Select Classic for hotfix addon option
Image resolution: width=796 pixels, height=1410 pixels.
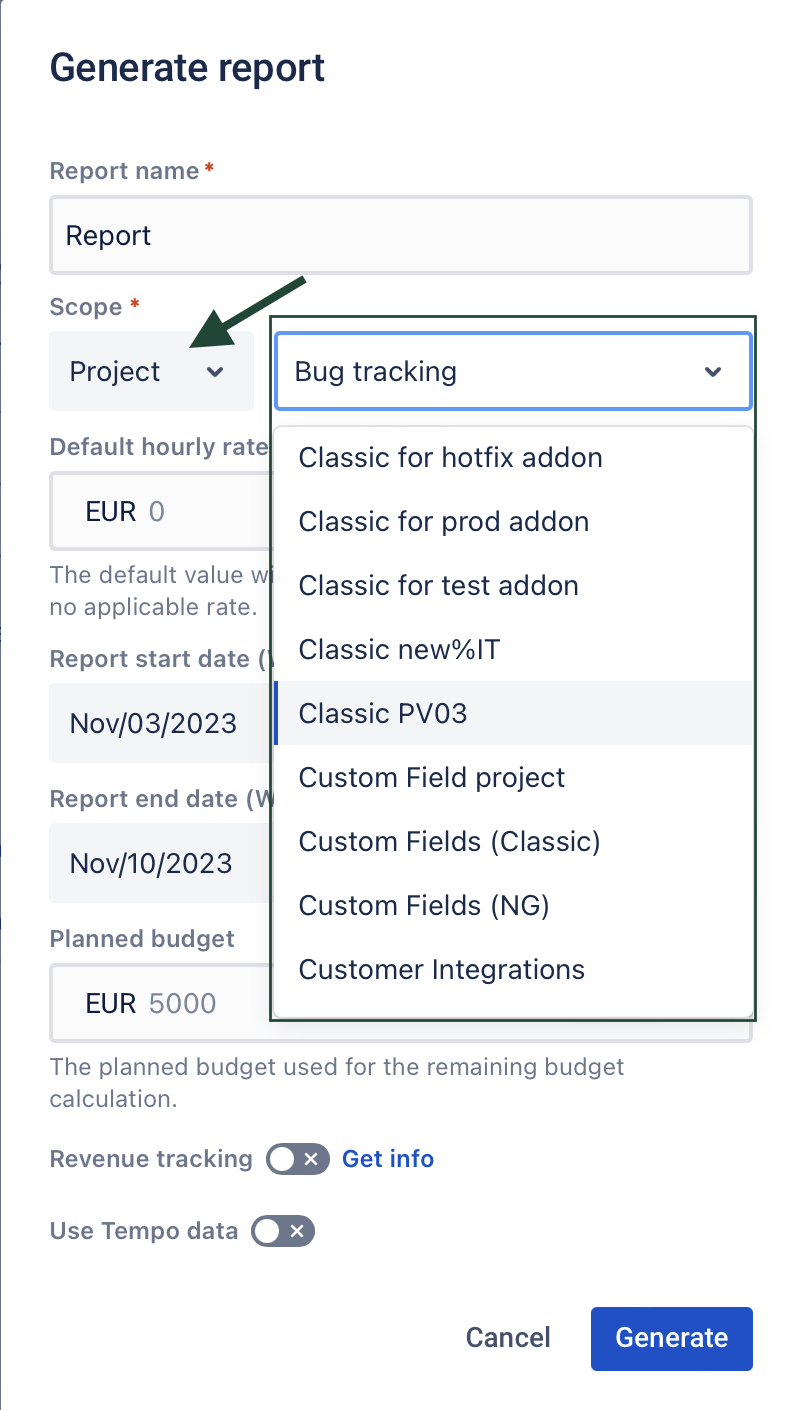pos(450,458)
